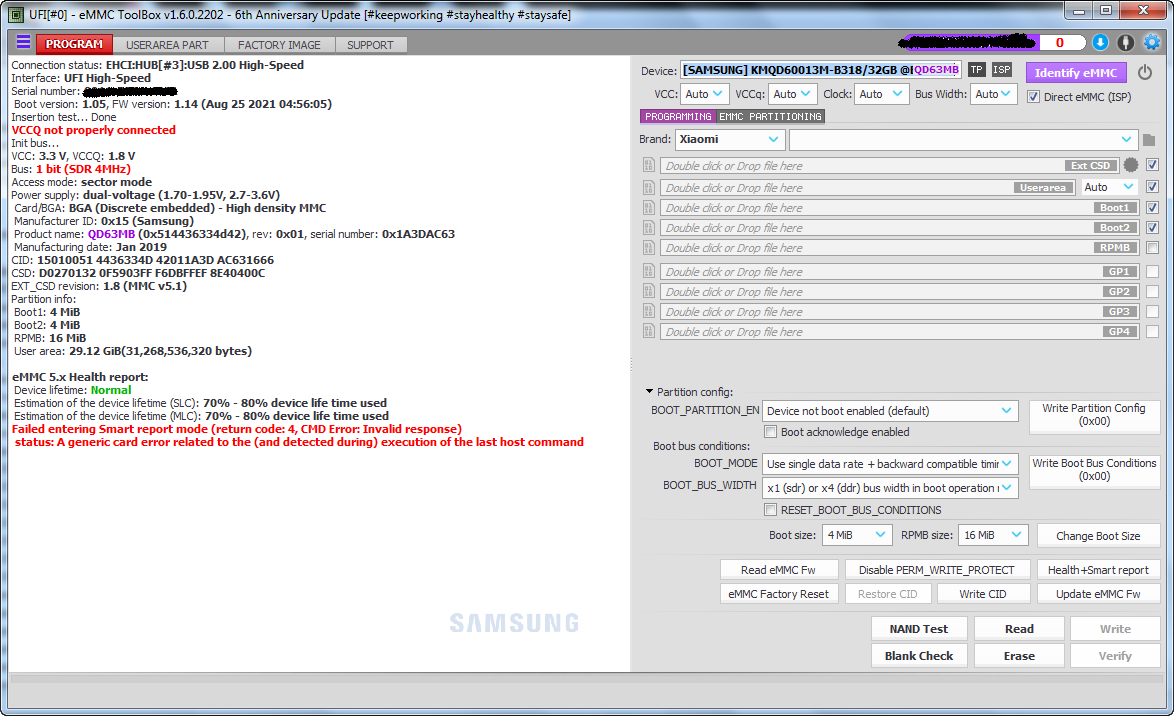The height and width of the screenshot is (716, 1174).
Task: Switch to the FACTORY IMAGE tab
Action: pos(279,45)
